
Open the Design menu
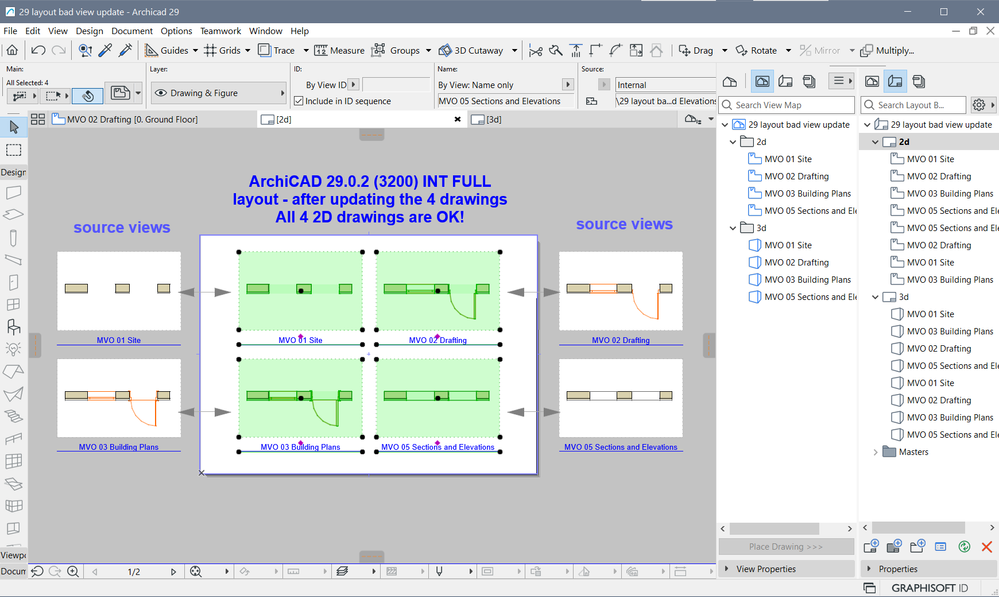89,31
